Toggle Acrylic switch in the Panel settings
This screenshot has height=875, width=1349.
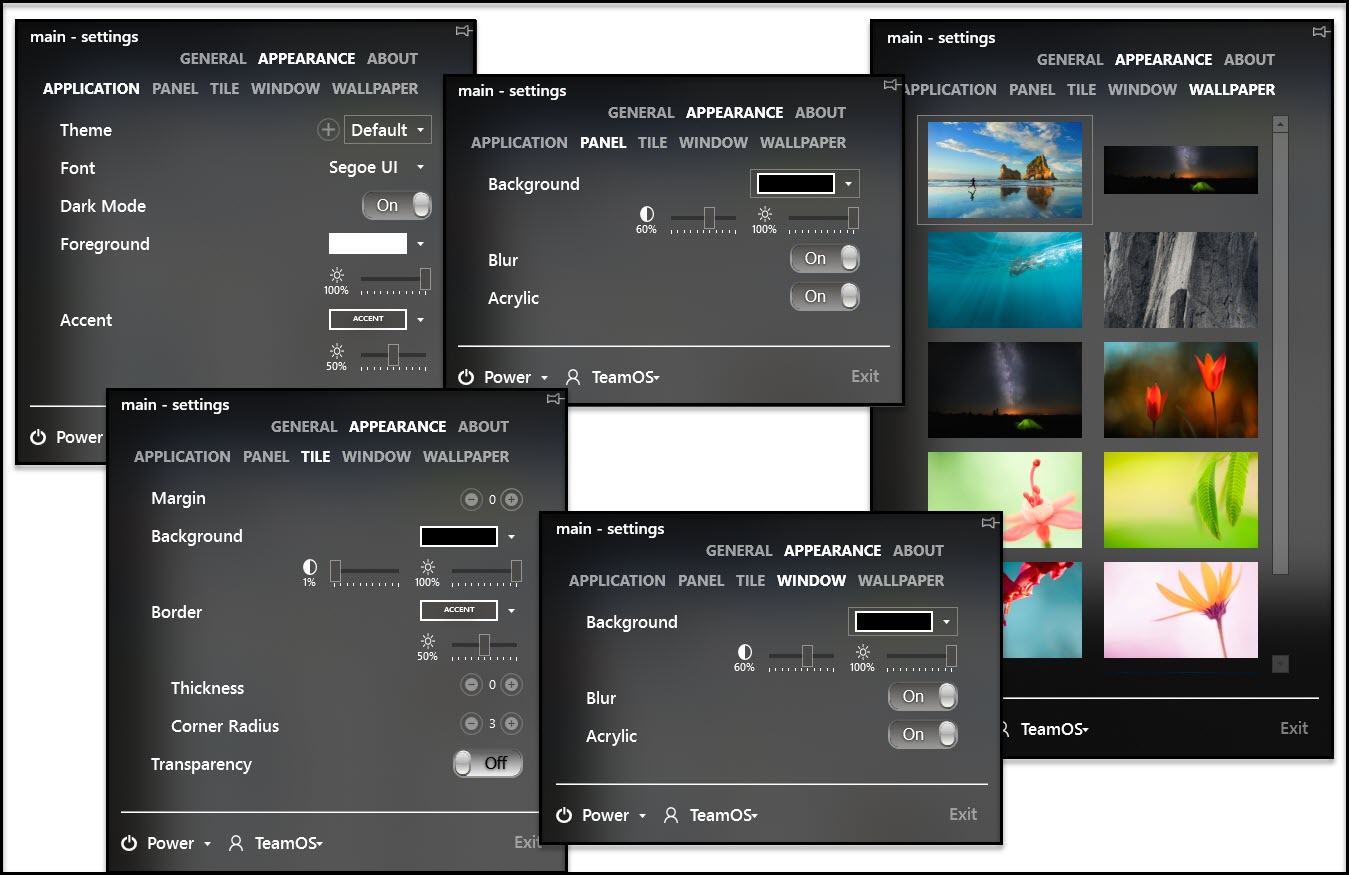coord(825,297)
